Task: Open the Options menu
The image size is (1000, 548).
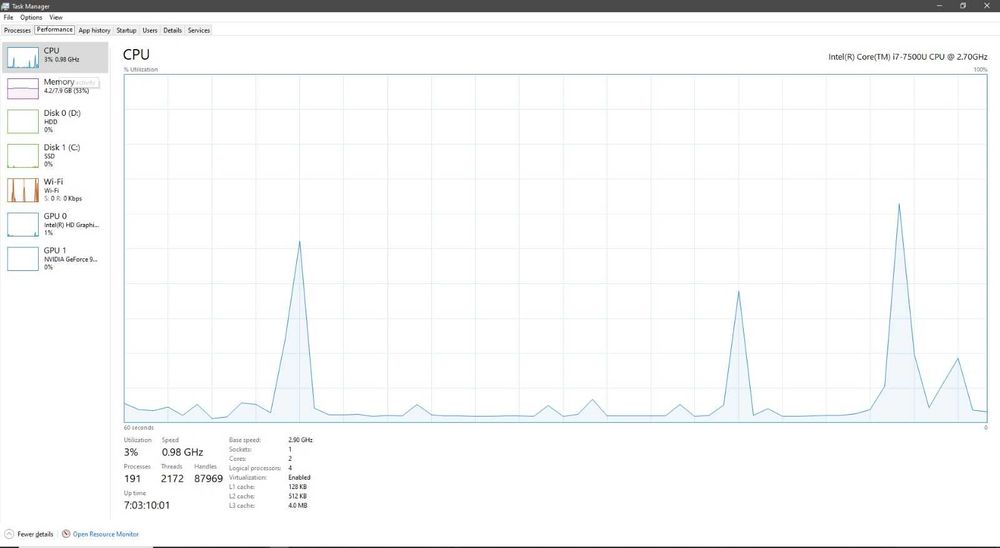Action: pos(31,17)
